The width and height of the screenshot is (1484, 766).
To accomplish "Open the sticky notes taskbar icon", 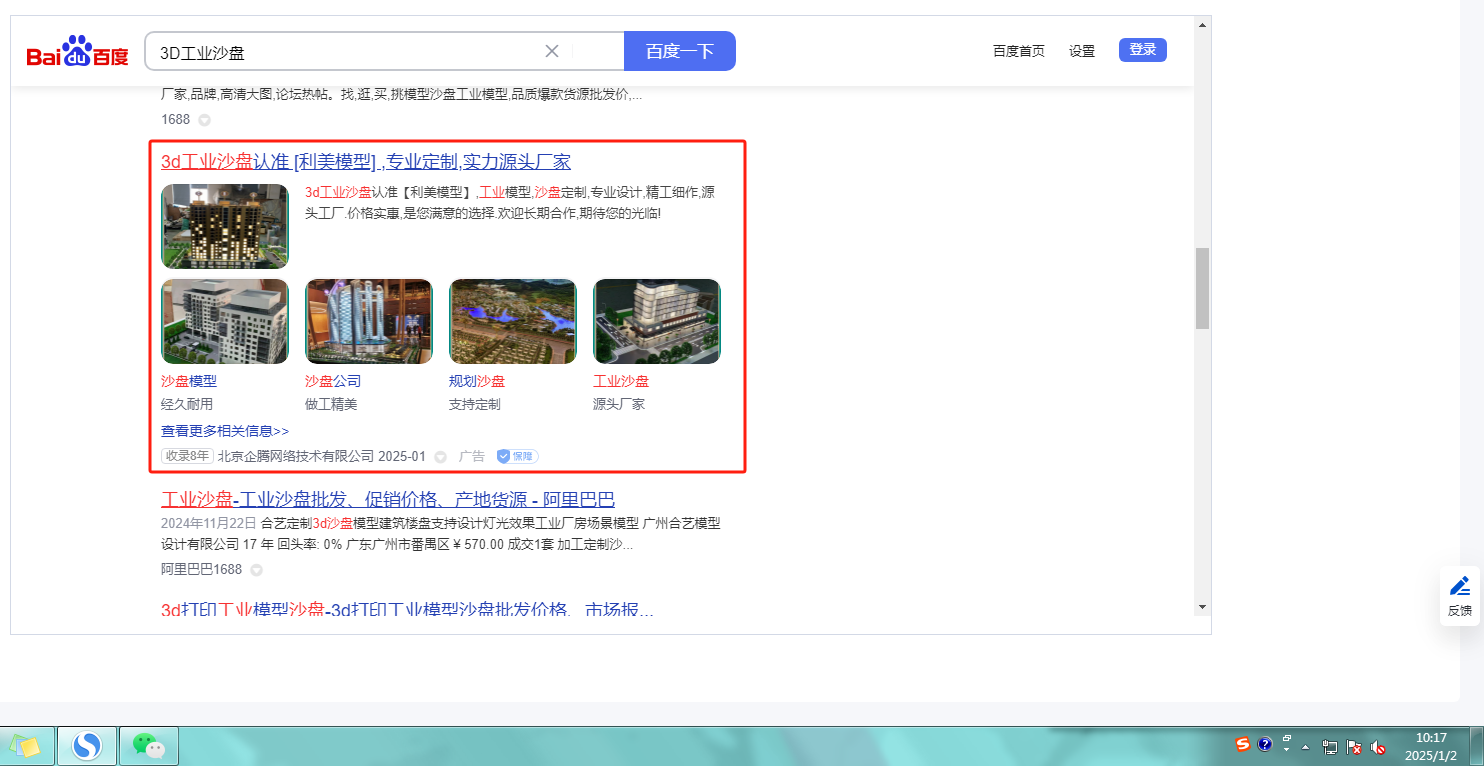I will tap(26, 745).
